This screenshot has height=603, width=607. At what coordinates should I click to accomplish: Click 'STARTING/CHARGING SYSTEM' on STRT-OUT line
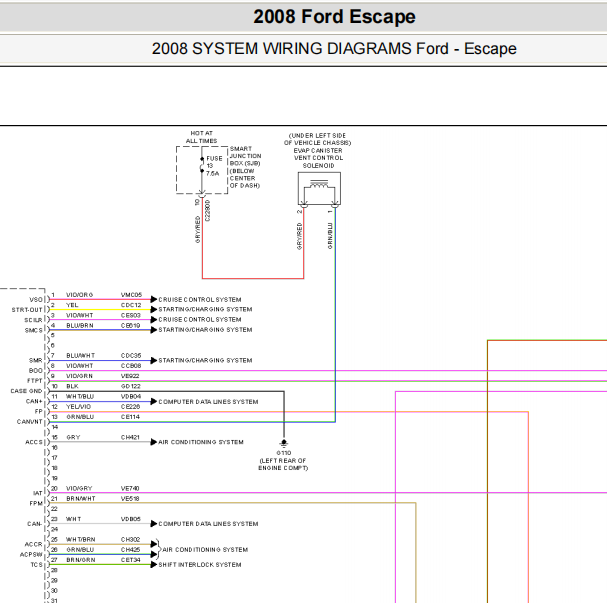pos(205,310)
